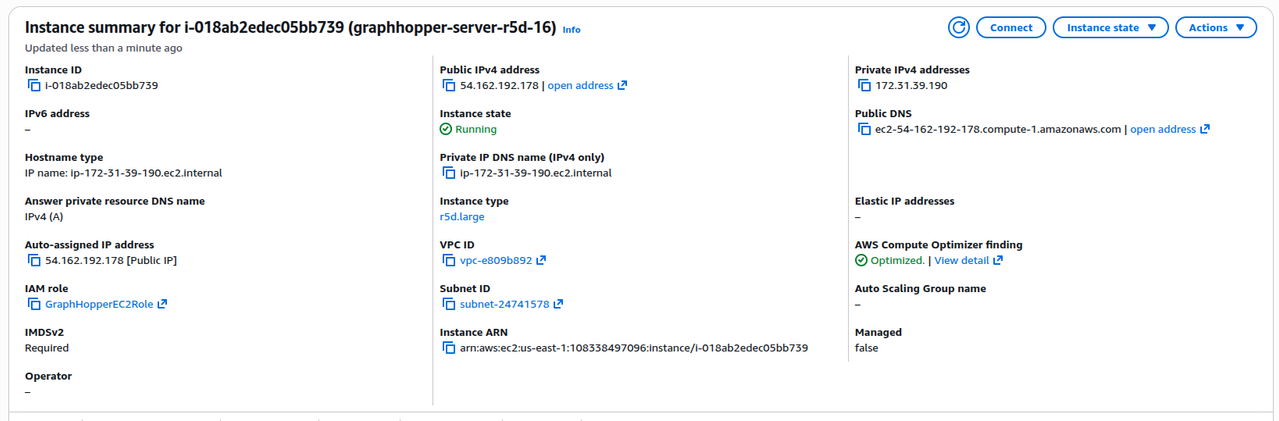
Task: Click the Instance ARN value text
Action: click(x=634, y=348)
